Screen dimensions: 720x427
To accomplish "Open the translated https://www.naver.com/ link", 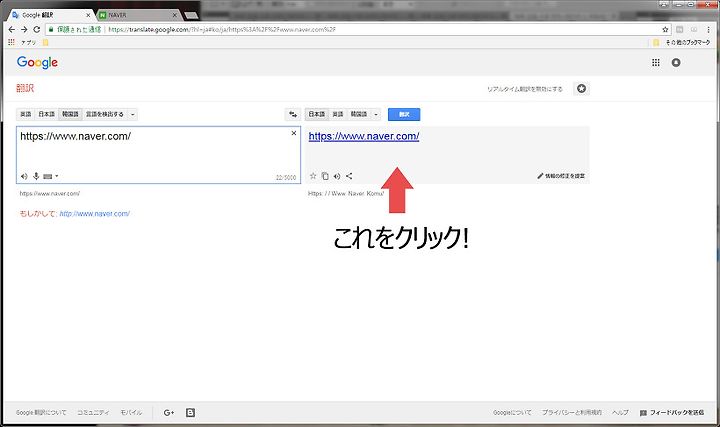I will pos(364,136).
